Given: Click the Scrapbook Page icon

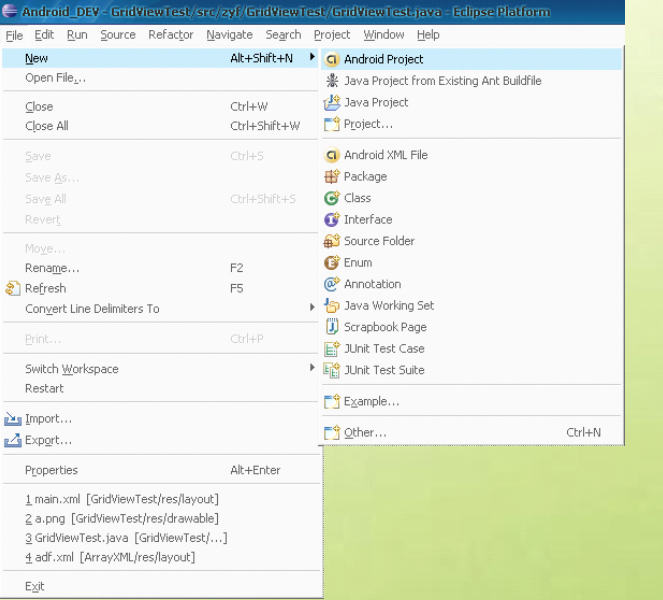Looking at the screenshot, I should pyautogui.click(x=332, y=327).
